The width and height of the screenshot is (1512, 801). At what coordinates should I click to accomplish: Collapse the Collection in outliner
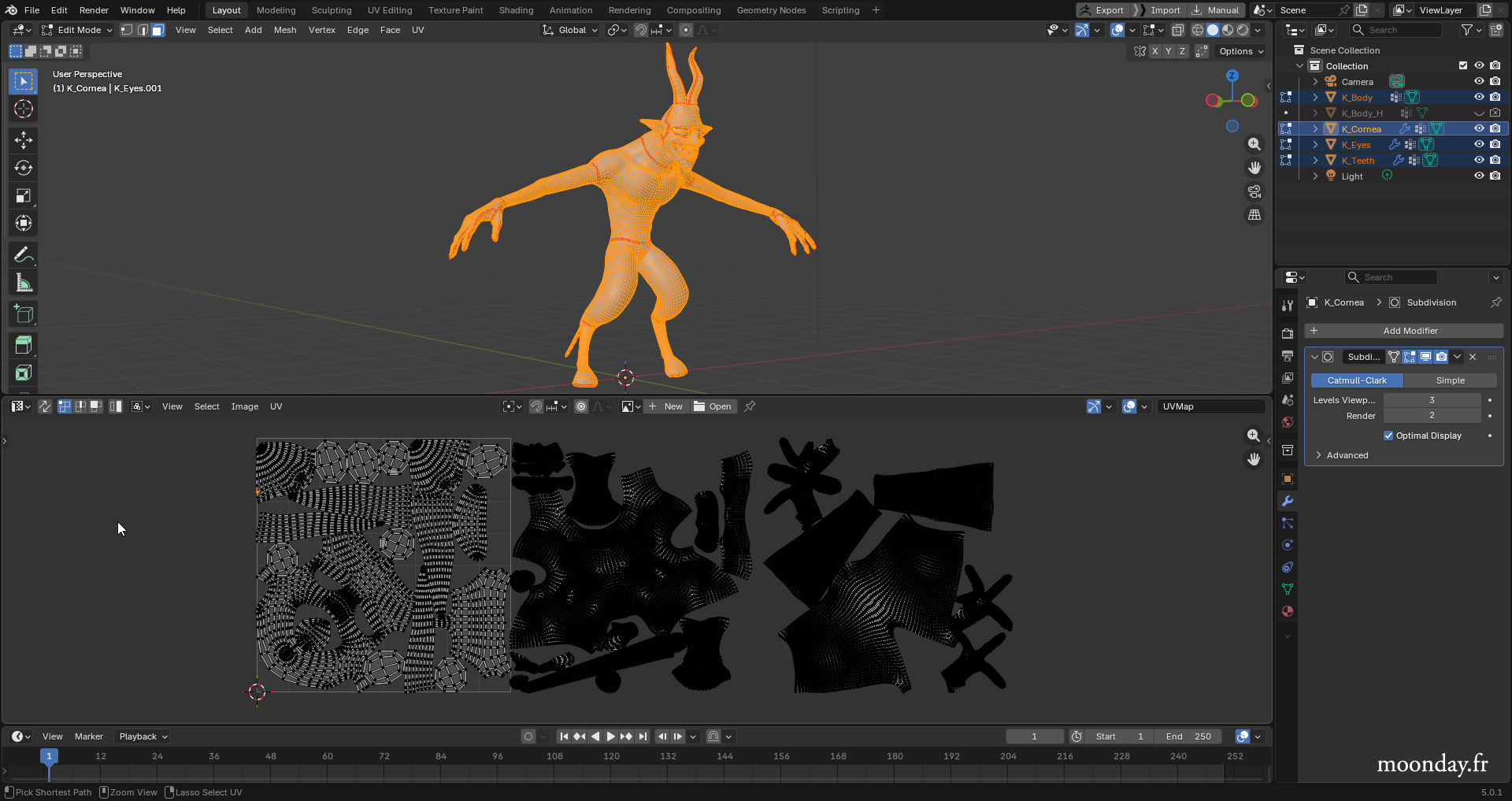pyautogui.click(x=1299, y=65)
